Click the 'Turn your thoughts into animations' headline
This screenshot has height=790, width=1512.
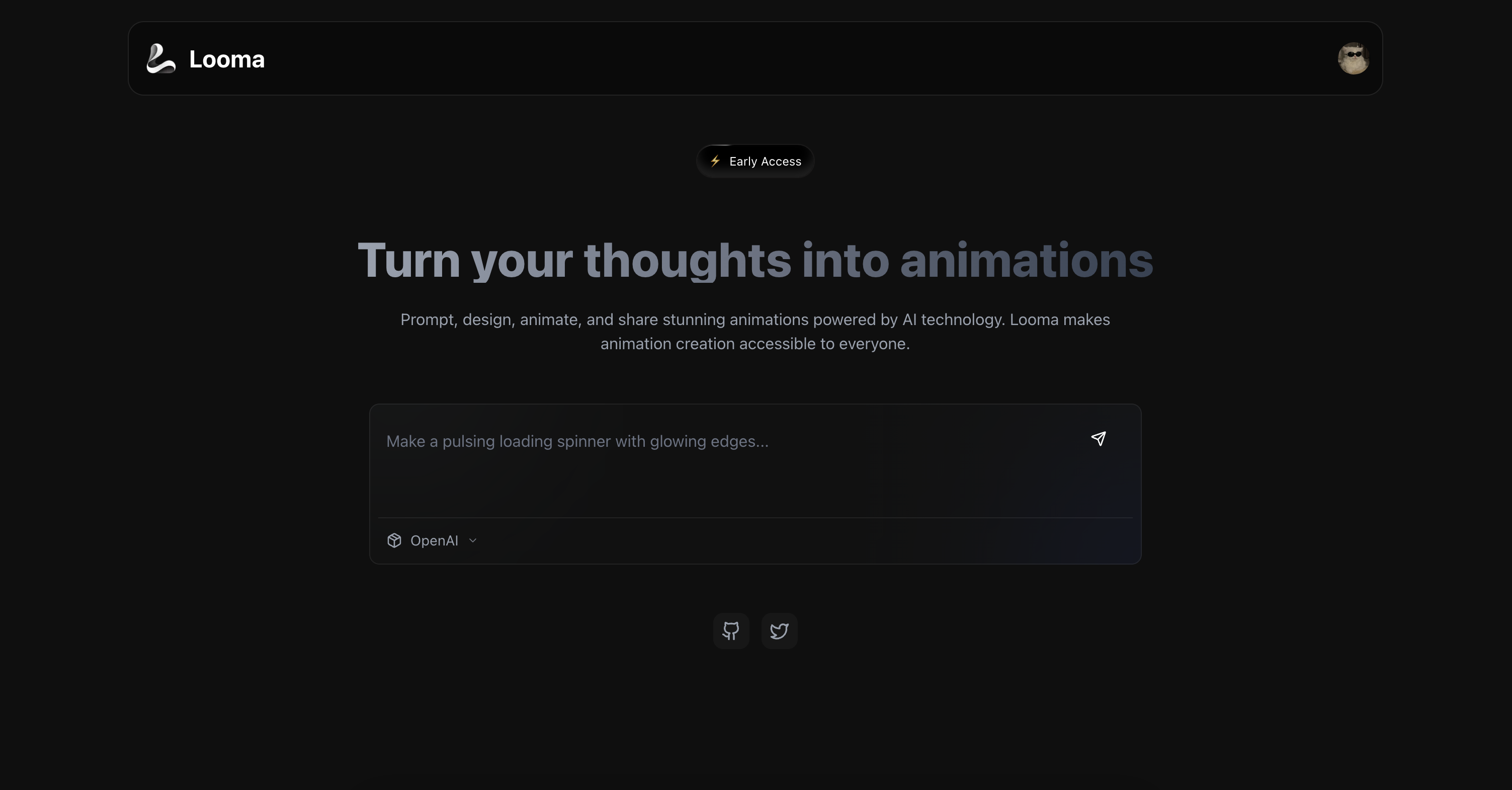point(755,260)
